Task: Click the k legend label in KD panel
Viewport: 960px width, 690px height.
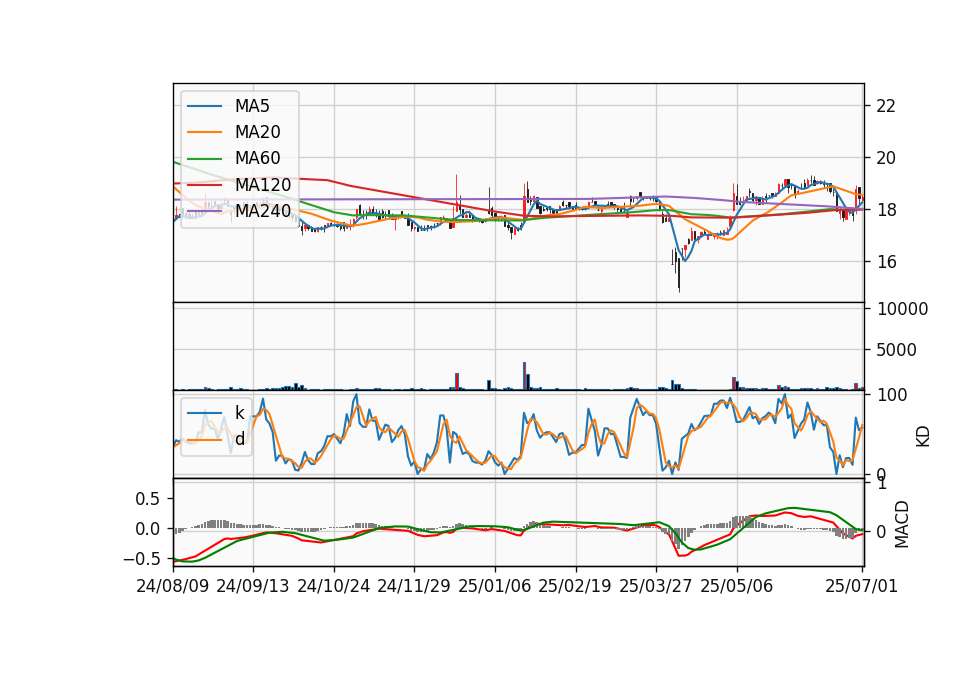Action: click(239, 413)
